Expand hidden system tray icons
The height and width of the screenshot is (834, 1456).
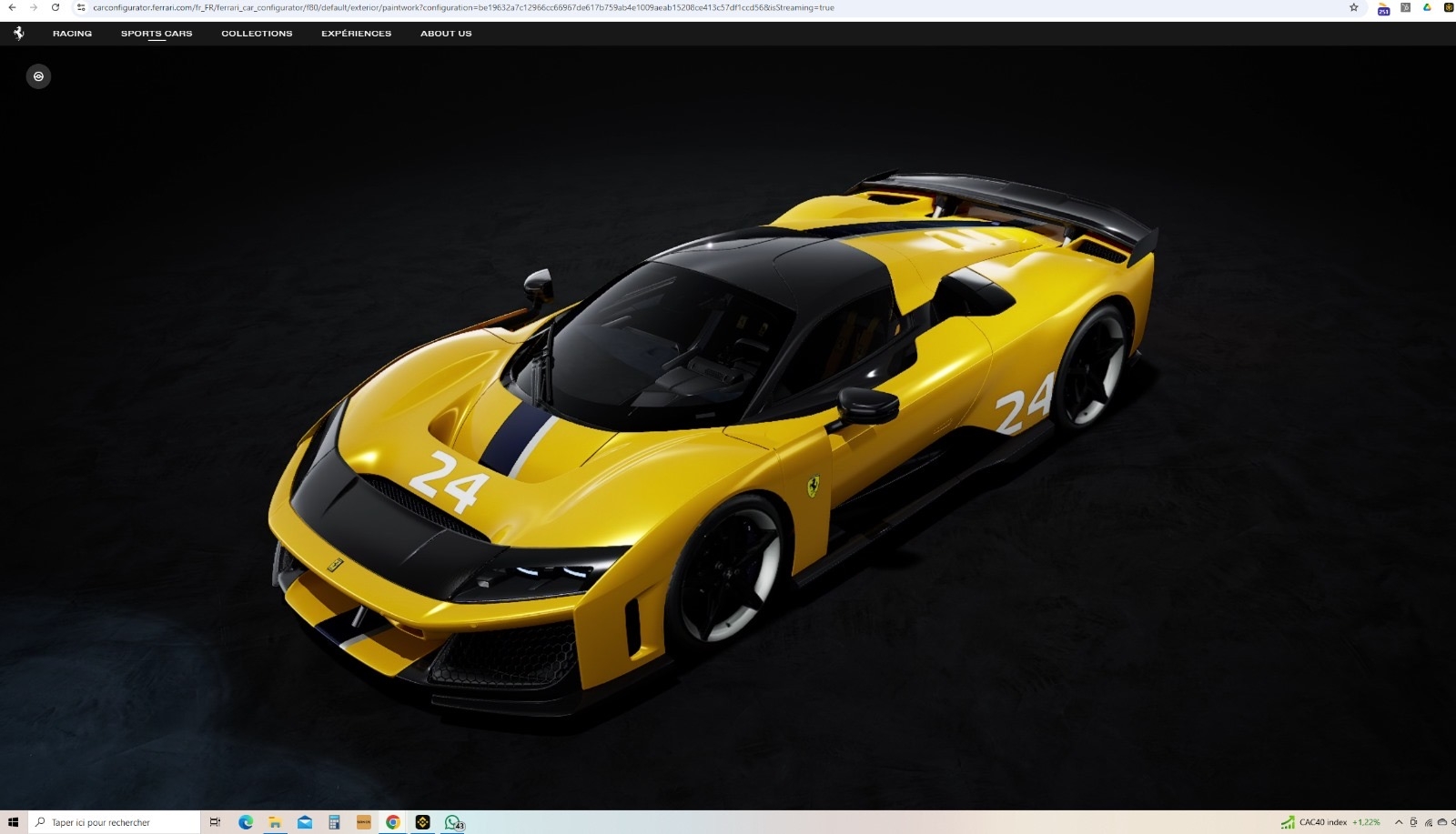pyautogui.click(x=1399, y=822)
